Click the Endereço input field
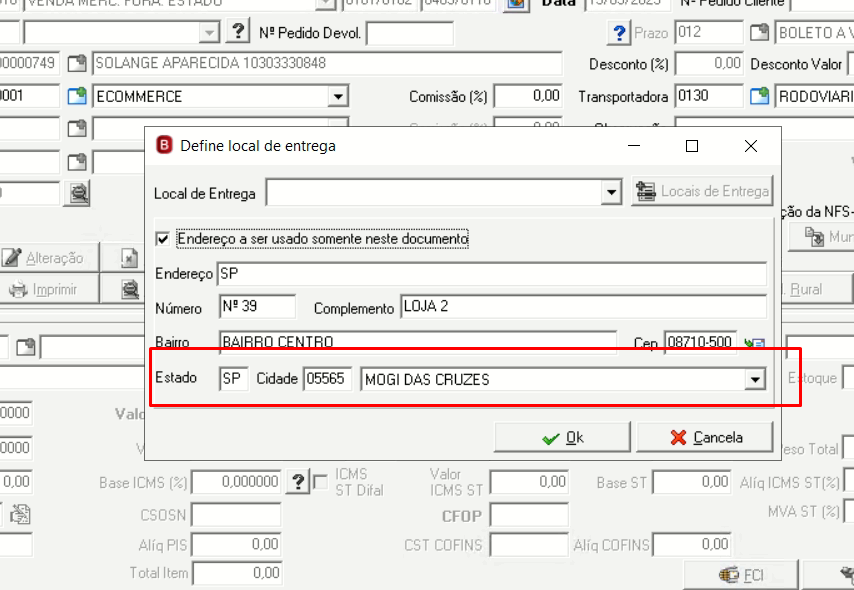 point(492,273)
